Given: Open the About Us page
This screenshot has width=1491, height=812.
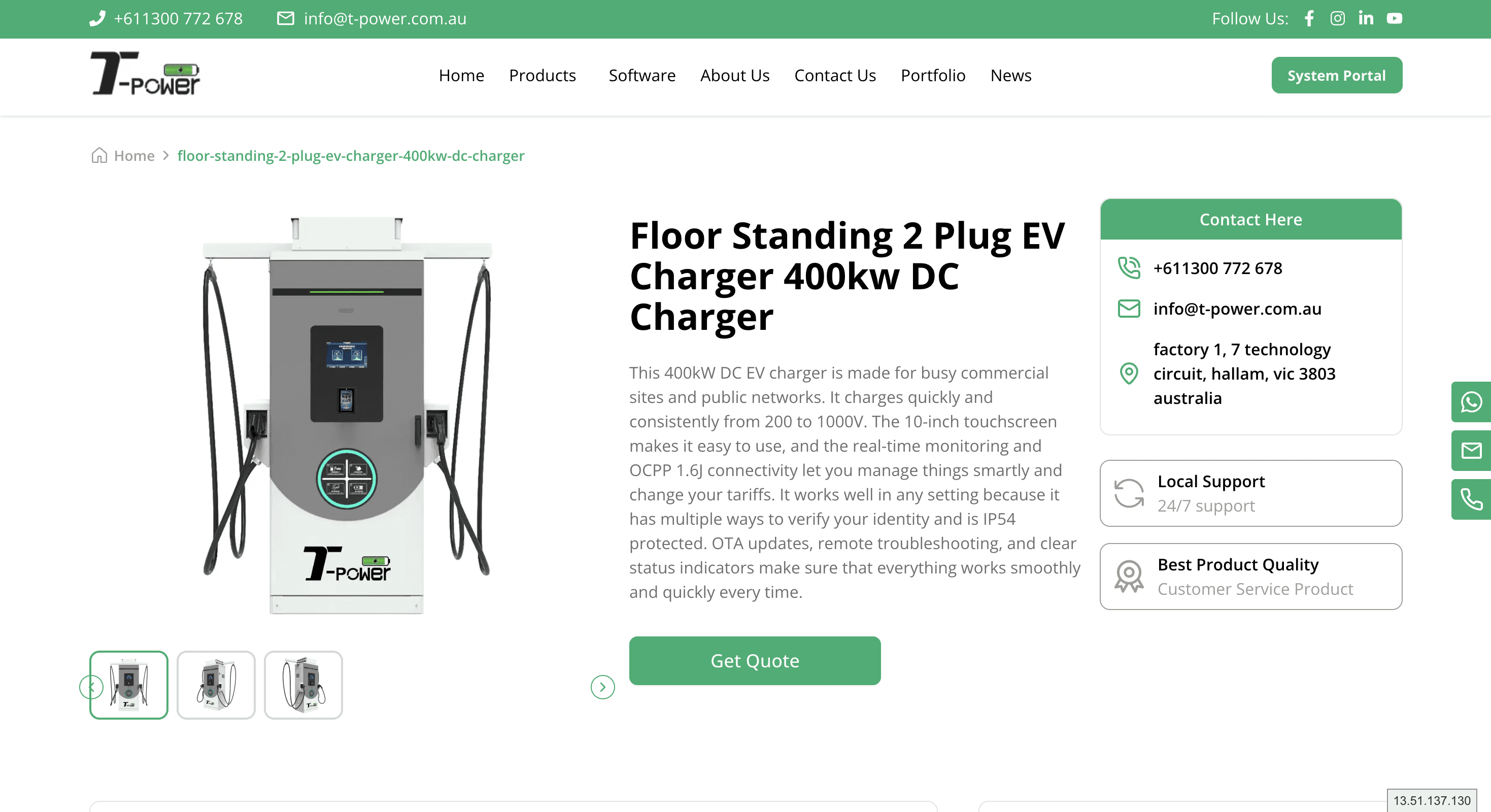Looking at the screenshot, I should [x=734, y=75].
